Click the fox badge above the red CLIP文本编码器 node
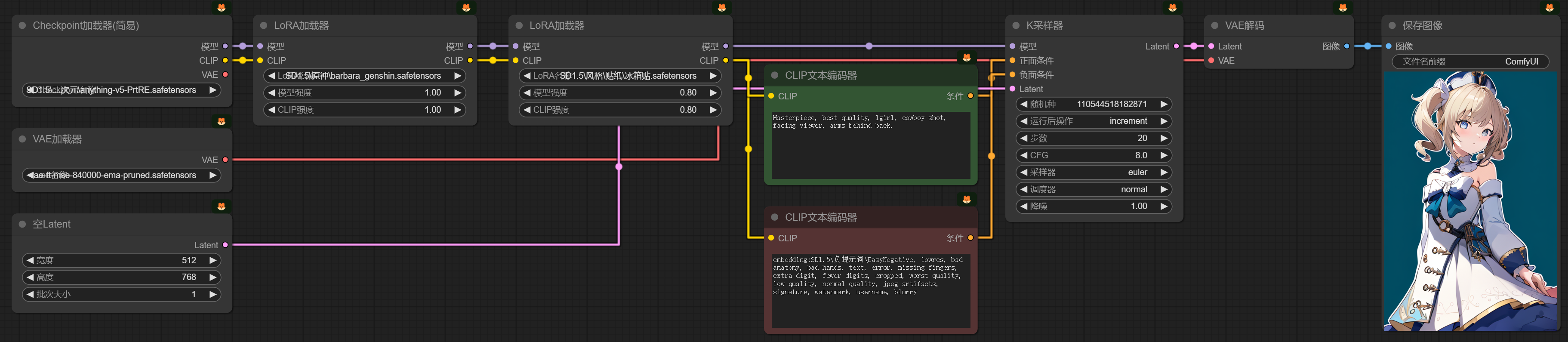 [966, 199]
